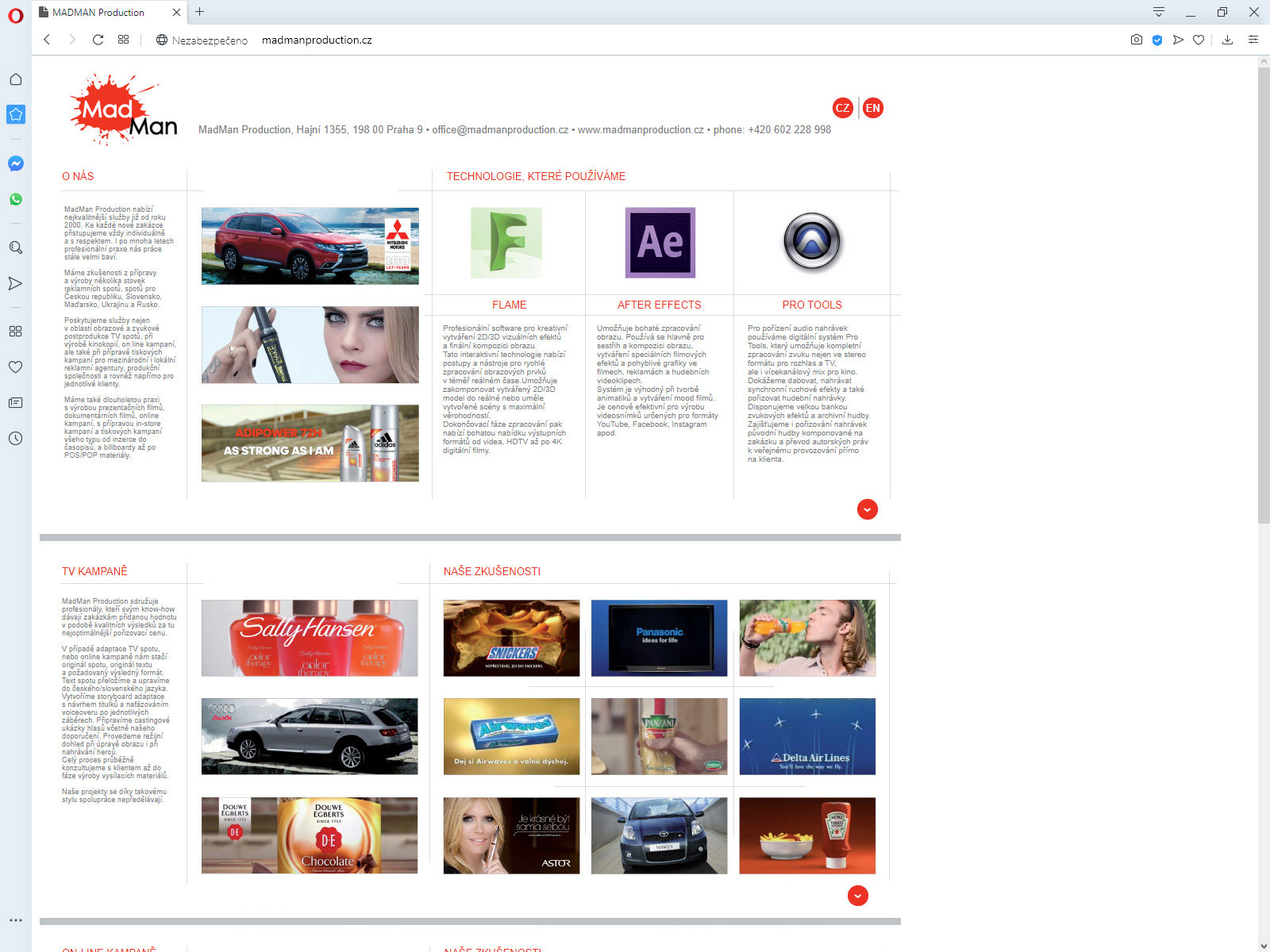This screenshot has height=952, width=1270.
Task: Click the MadMan logo
Action: click(124, 109)
